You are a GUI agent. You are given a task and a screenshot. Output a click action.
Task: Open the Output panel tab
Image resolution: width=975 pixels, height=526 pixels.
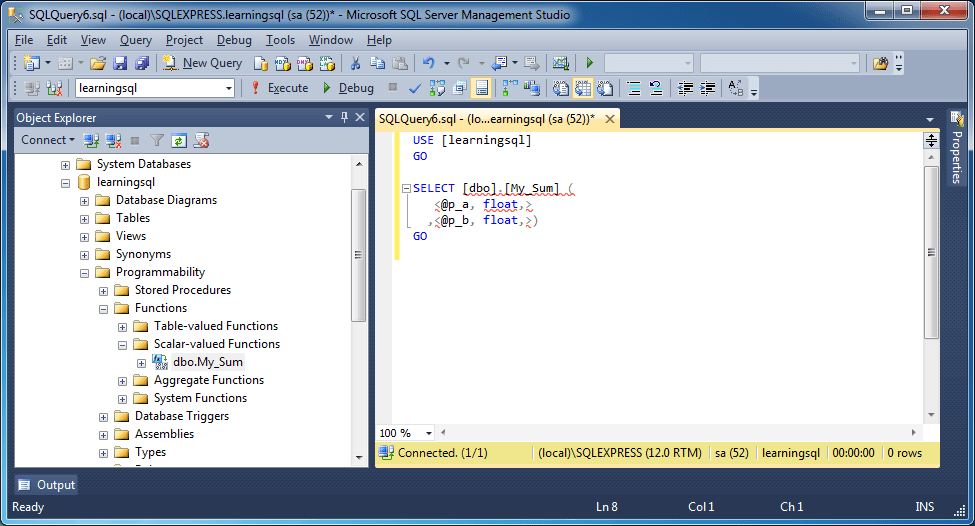pyautogui.click(x=47, y=485)
